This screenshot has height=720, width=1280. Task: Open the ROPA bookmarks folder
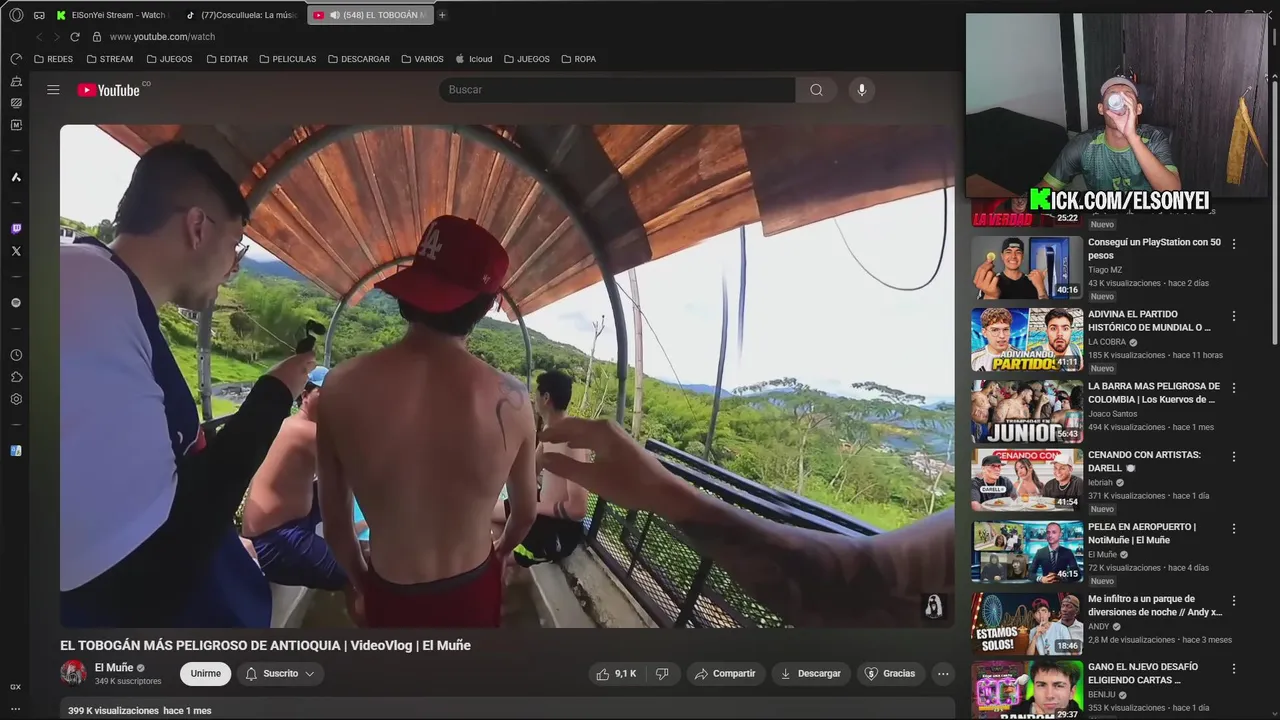(578, 59)
